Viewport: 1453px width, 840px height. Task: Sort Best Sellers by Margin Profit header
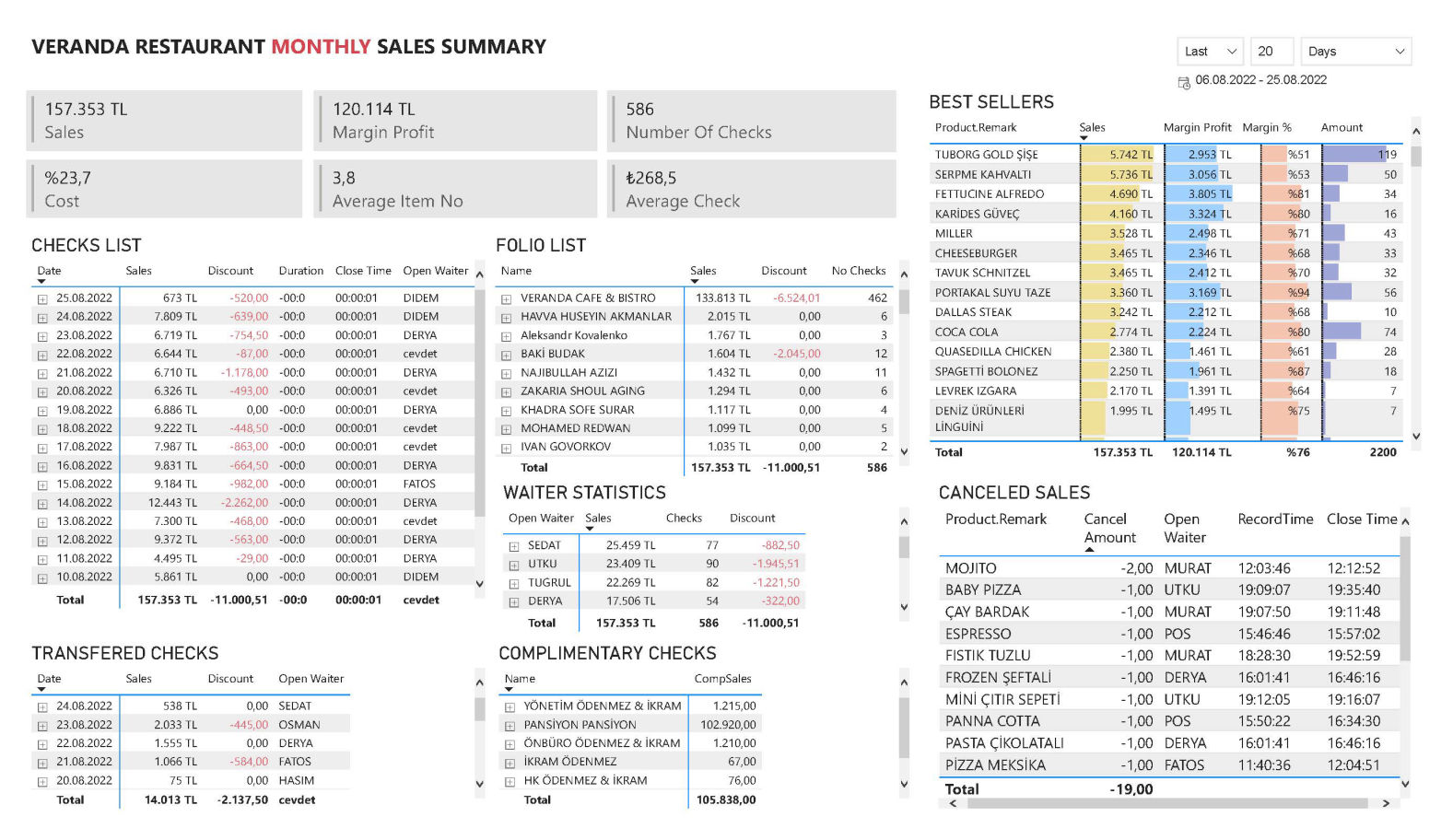tap(1197, 127)
